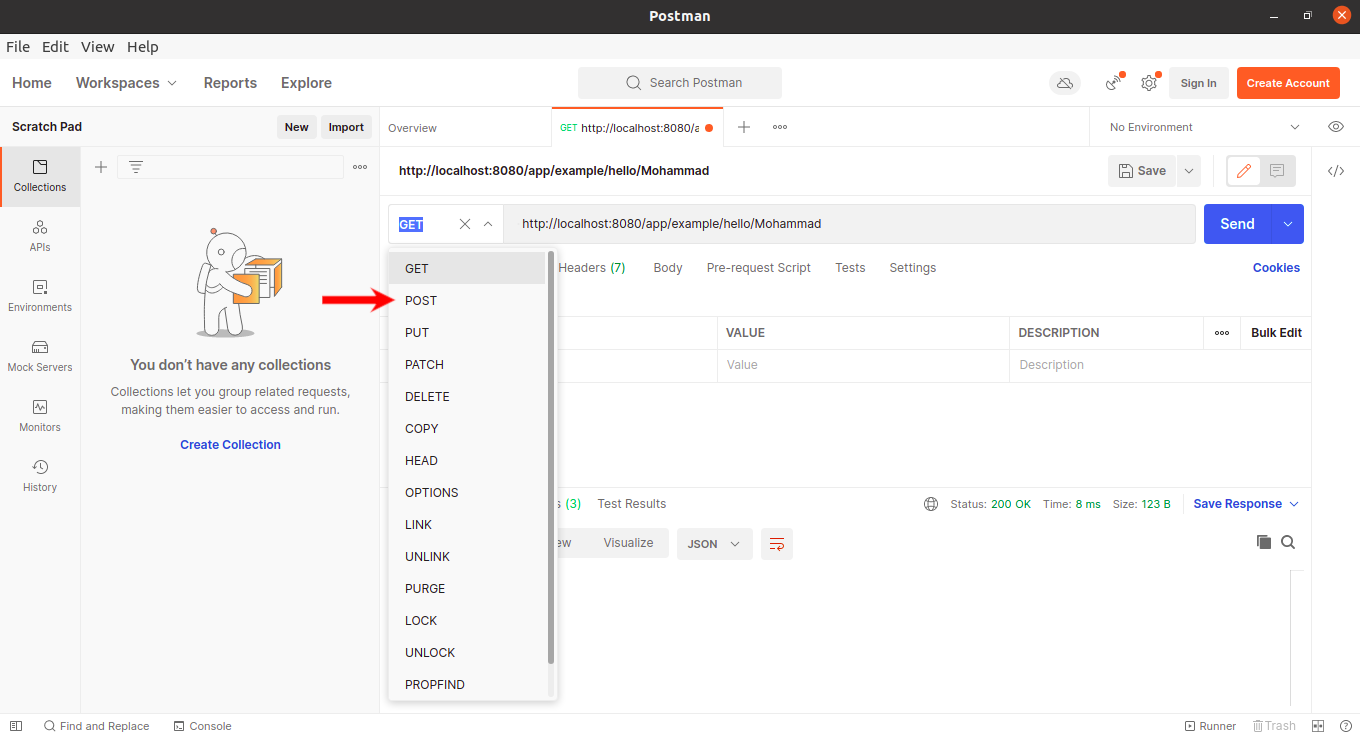Toggle line wrap icon in response toolbar
This screenshot has width=1360, height=738.
[777, 544]
